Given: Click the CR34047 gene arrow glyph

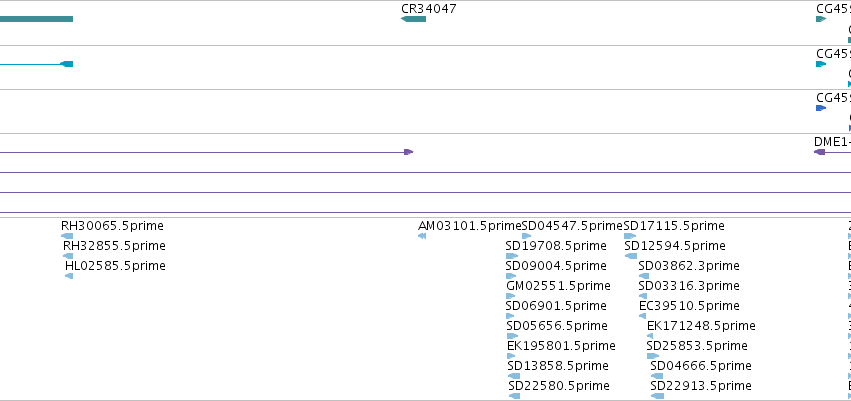Looking at the screenshot, I should [x=414, y=19].
